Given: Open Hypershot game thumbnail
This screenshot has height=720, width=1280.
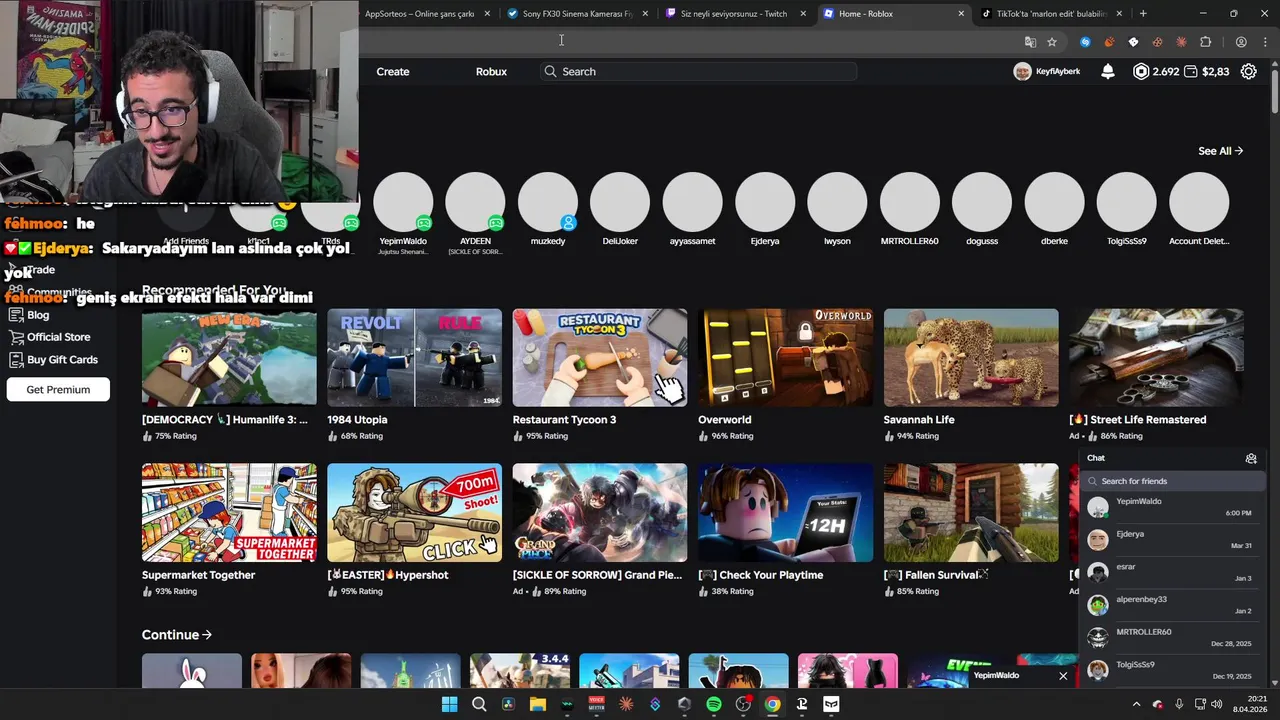Looking at the screenshot, I should click(414, 512).
